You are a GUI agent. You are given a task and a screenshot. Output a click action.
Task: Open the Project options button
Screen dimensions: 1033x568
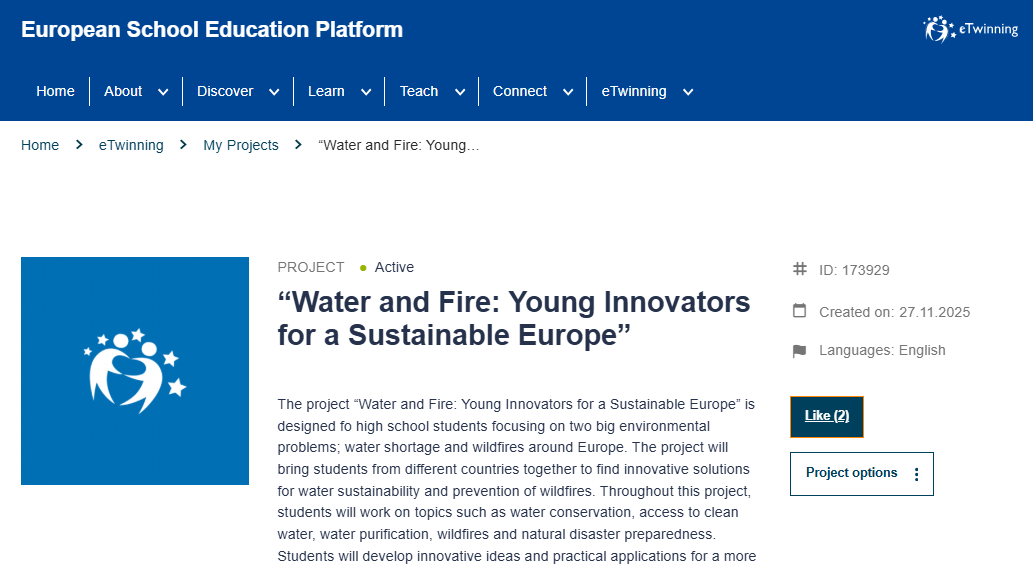[x=852, y=473]
